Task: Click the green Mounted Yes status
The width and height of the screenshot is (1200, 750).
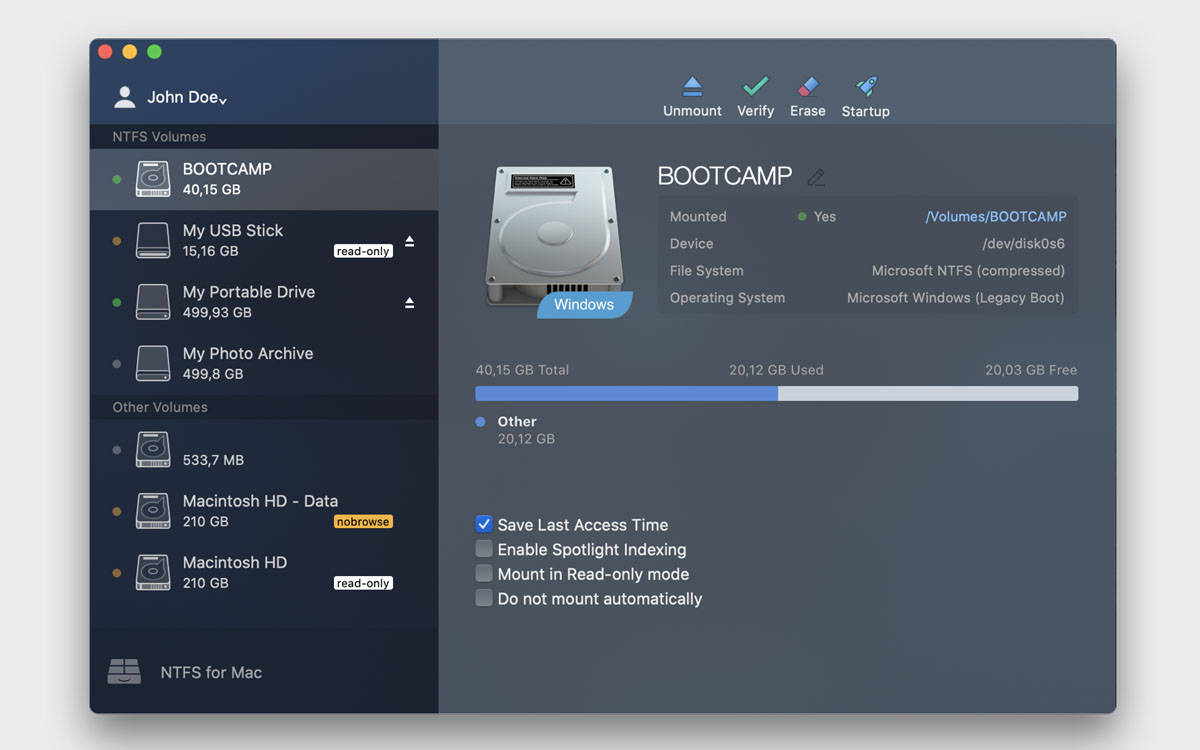Action: (817, 216)
